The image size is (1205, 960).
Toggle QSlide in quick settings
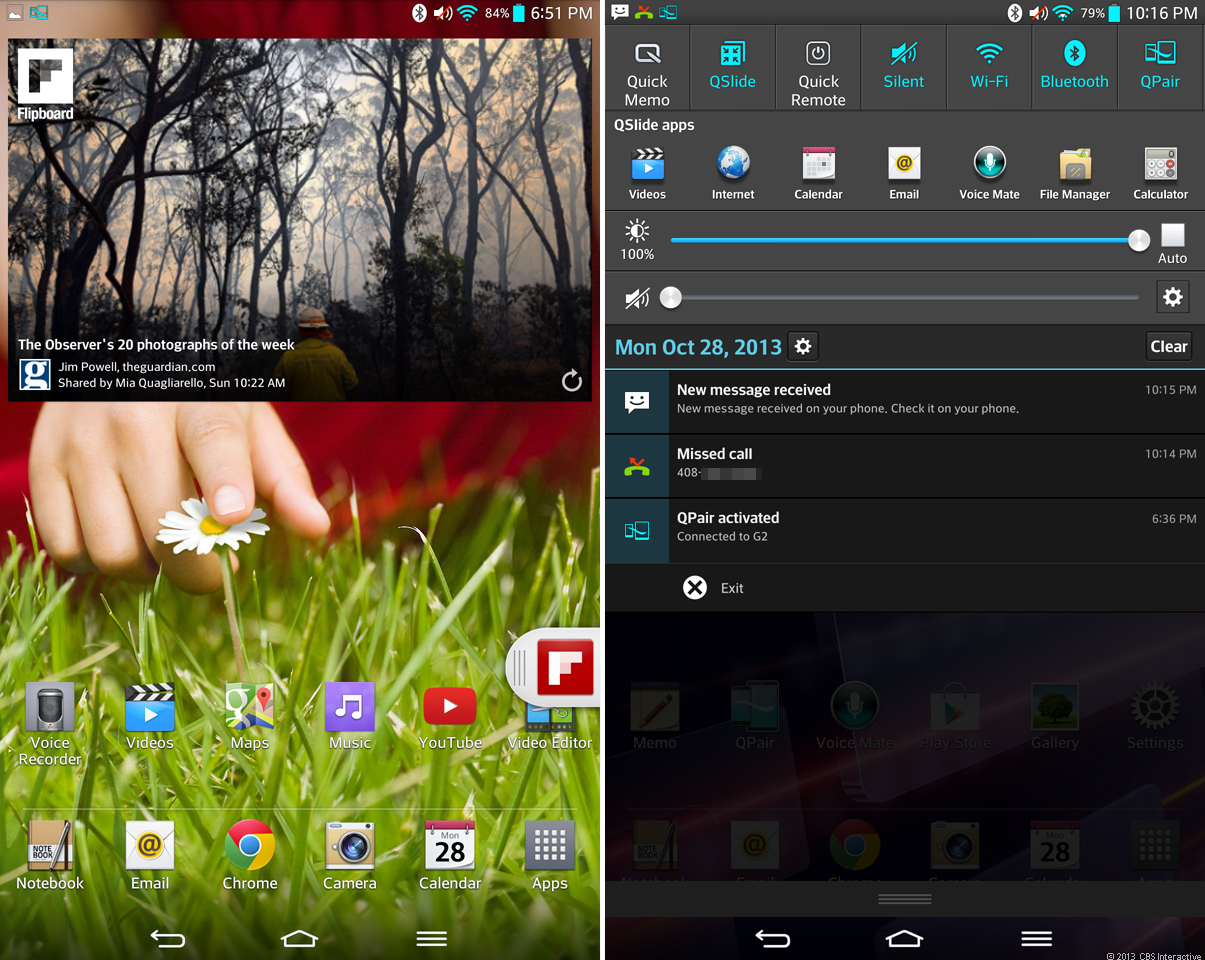coord(733,69)
